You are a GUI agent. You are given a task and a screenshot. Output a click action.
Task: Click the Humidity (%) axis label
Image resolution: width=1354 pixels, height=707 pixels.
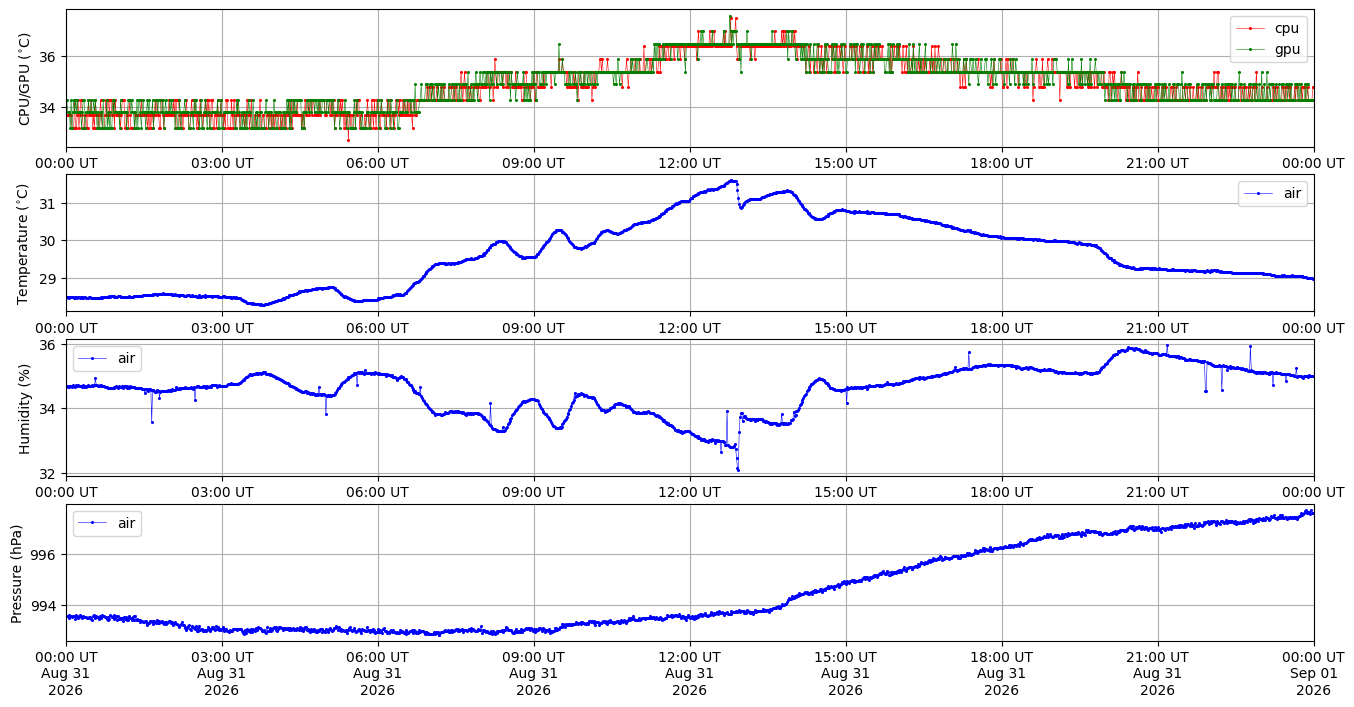pos(25,408)
